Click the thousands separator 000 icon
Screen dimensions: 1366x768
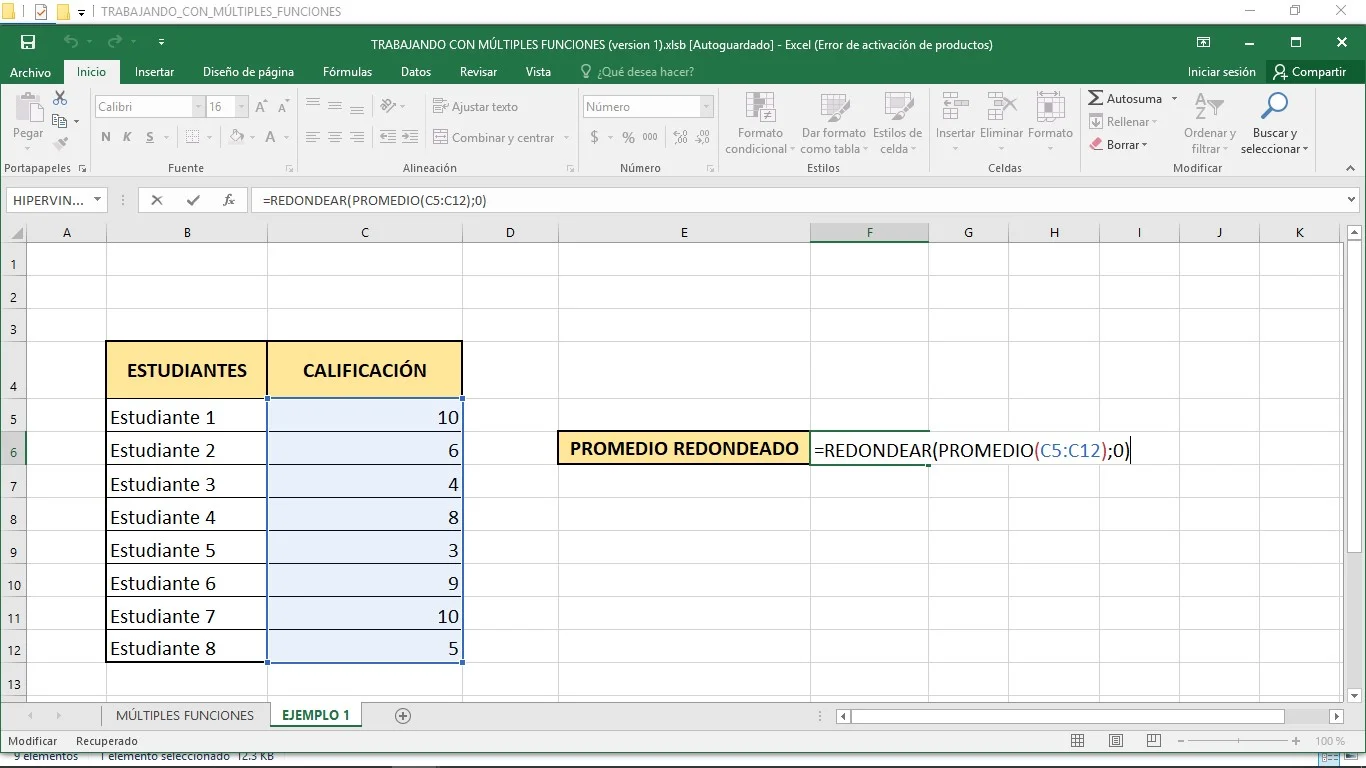(650, 137)
